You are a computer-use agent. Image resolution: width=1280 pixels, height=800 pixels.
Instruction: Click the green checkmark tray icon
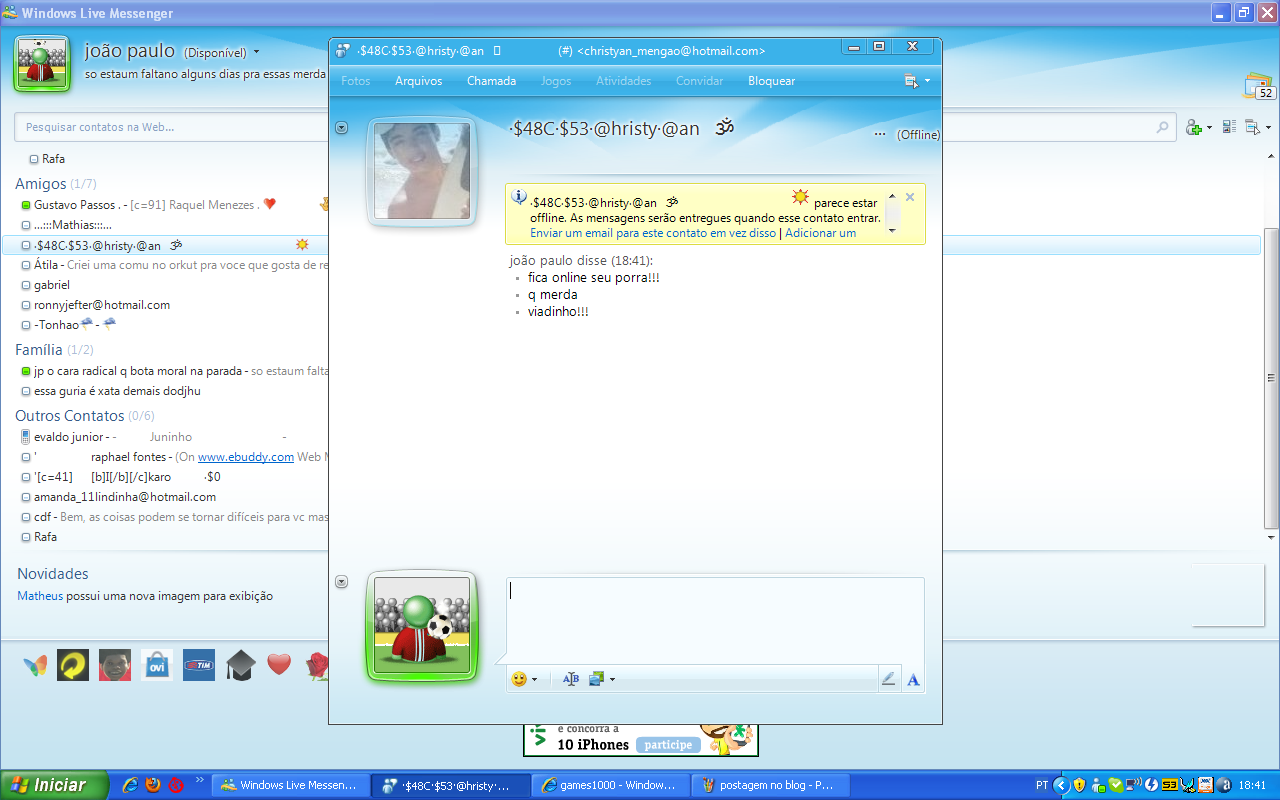point(1115,785)
